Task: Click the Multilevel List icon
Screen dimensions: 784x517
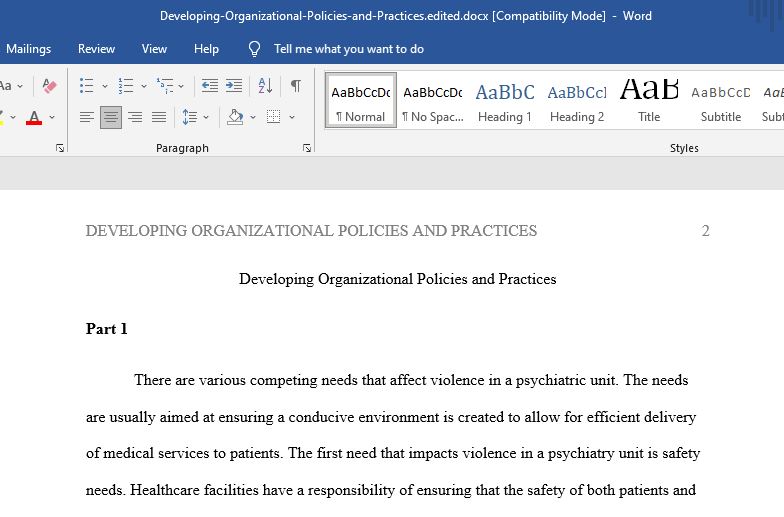Action: click(x=164, y=86)
